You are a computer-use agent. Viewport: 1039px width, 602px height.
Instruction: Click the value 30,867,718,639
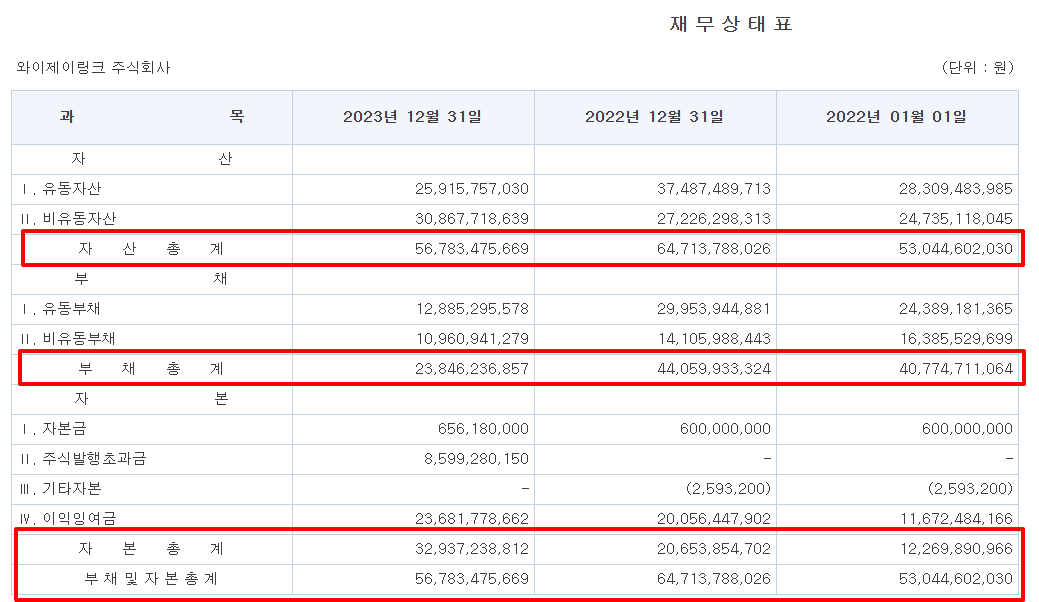coord(472,219)
